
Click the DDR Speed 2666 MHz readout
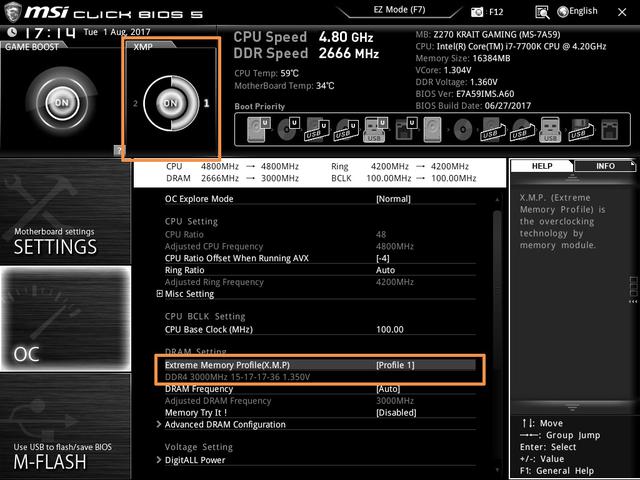tap(306, 53)
